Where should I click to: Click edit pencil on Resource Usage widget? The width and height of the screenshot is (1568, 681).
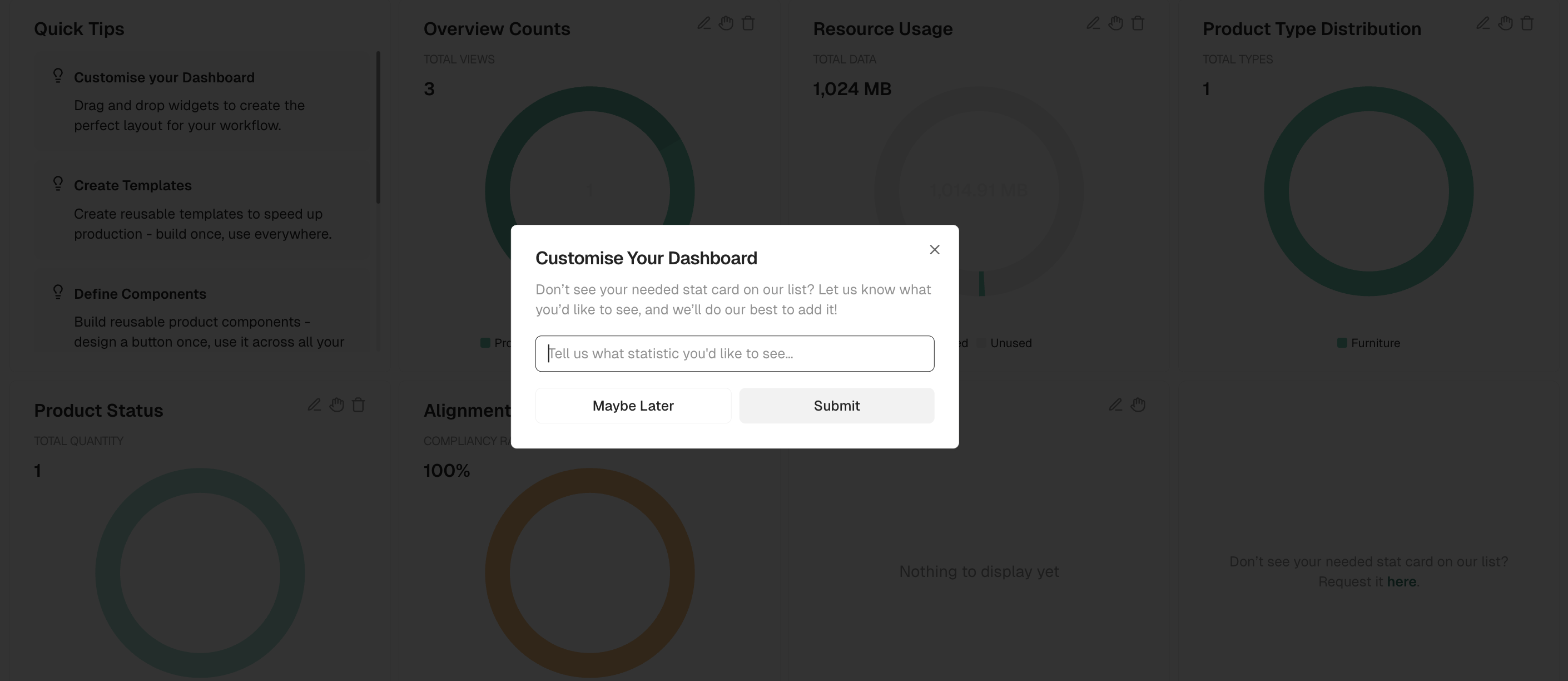pos(1093,23)
